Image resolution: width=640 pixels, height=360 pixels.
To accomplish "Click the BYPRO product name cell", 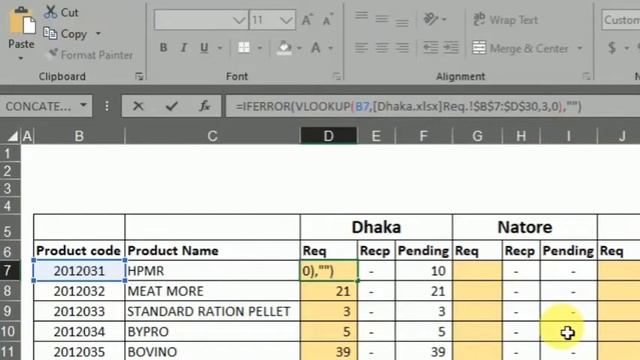I will click(x=213, y=331).
